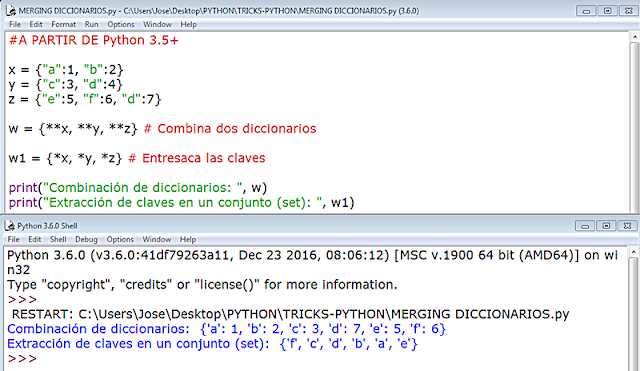Close the Python 3.6.0 Shell window
Image resolution: width=640 pixels, height=371 pixels.
pos(627,226)
